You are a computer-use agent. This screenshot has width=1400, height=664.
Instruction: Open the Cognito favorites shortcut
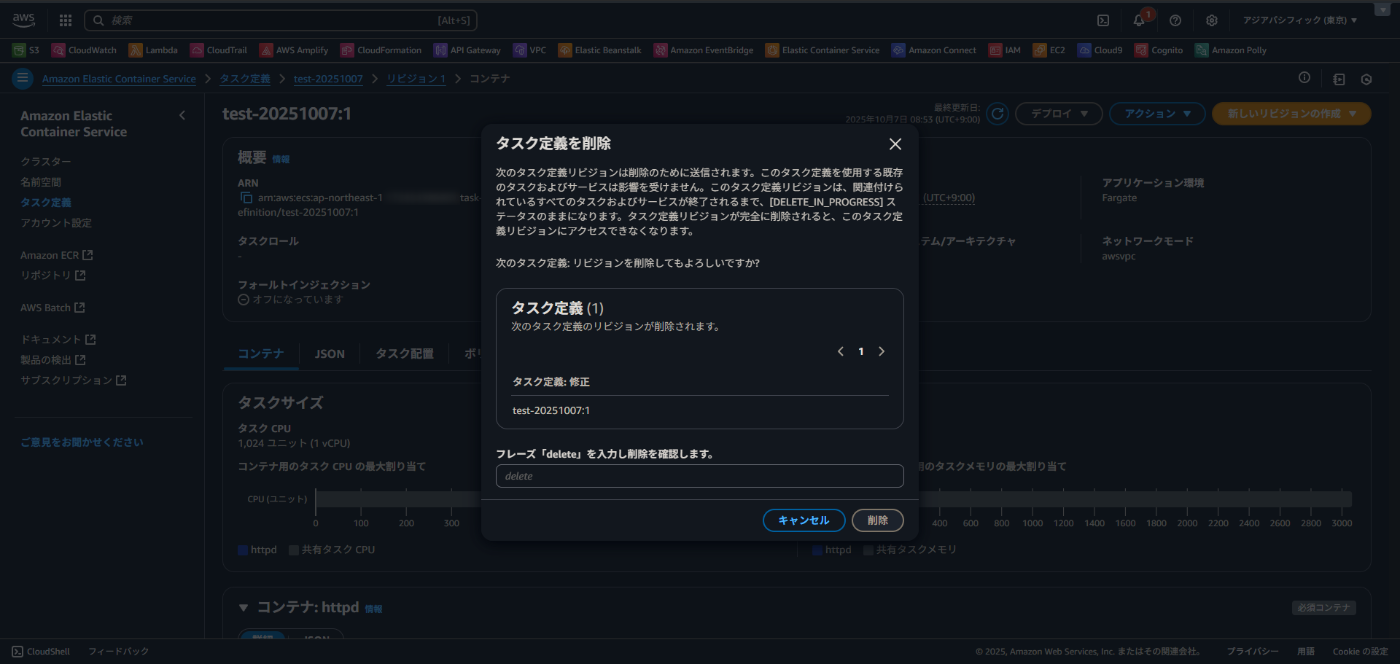pos(1159,50)
